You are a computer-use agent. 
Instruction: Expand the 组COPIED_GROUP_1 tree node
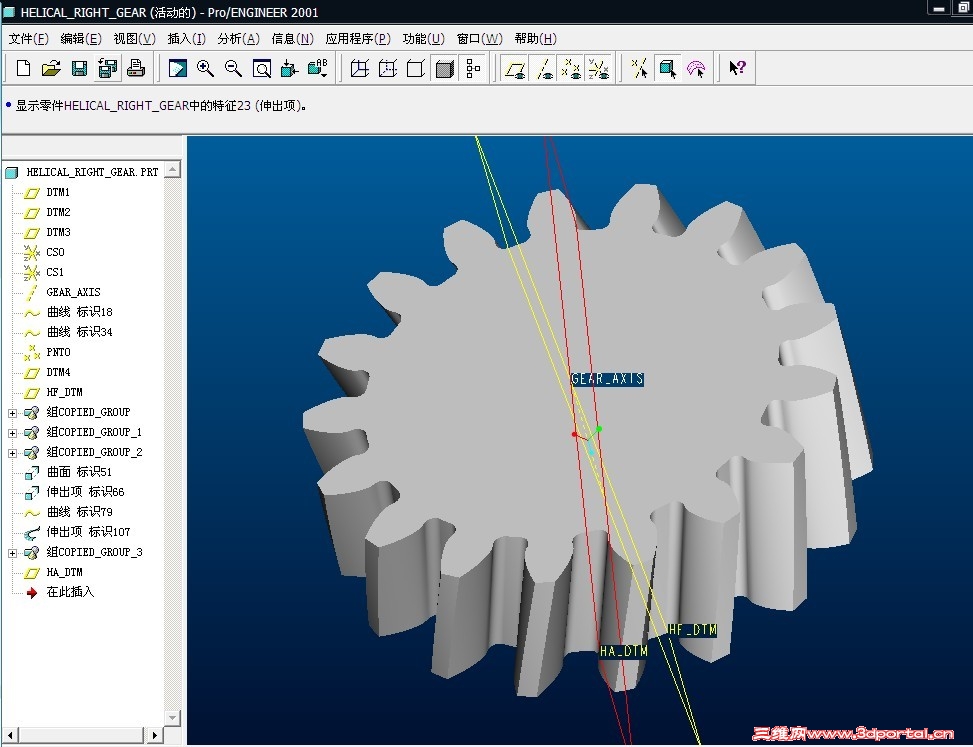(x=12, y=433)
